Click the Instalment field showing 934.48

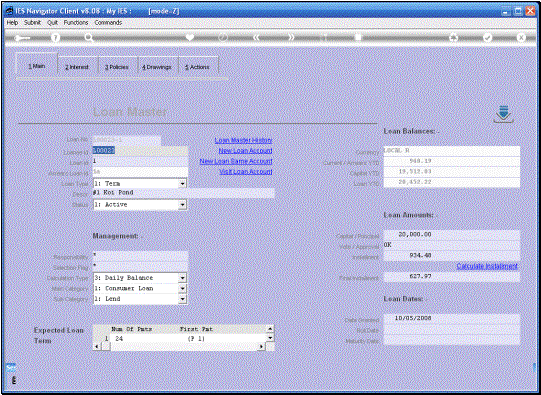(452, 256)
